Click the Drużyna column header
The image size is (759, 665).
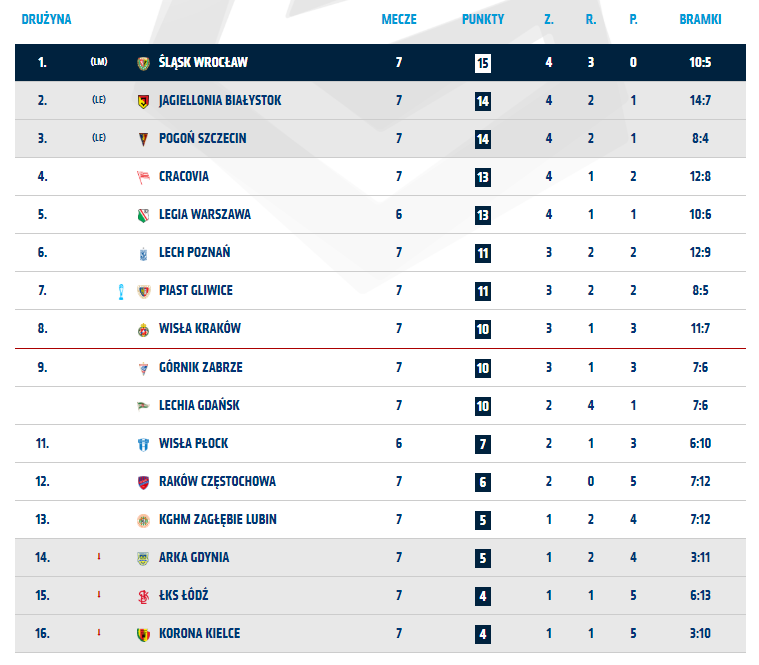point(46,19)
